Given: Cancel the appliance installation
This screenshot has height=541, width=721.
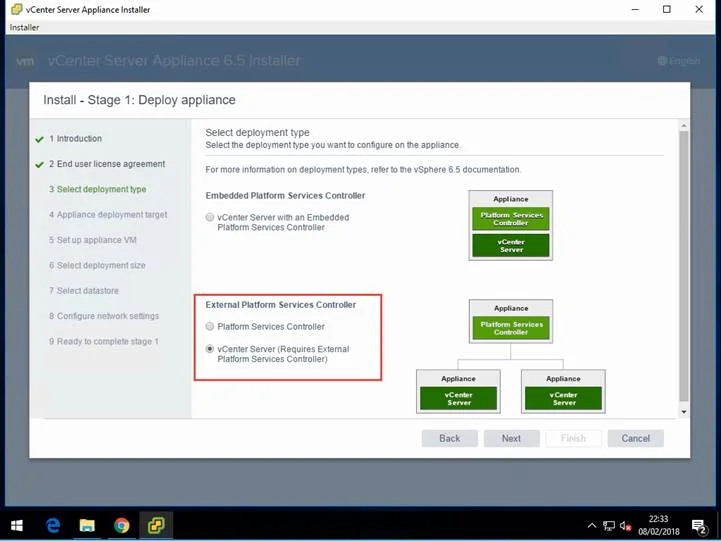Looking at the screenshot, I should (x=635, y=438).
